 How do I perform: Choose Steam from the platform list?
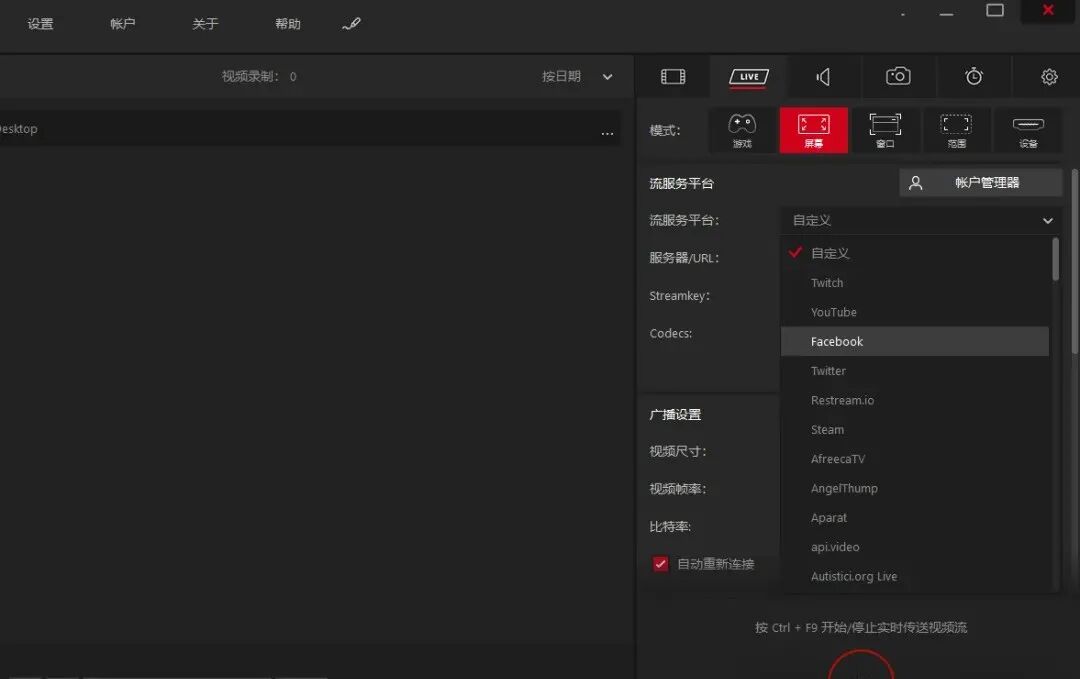point(915,430)
